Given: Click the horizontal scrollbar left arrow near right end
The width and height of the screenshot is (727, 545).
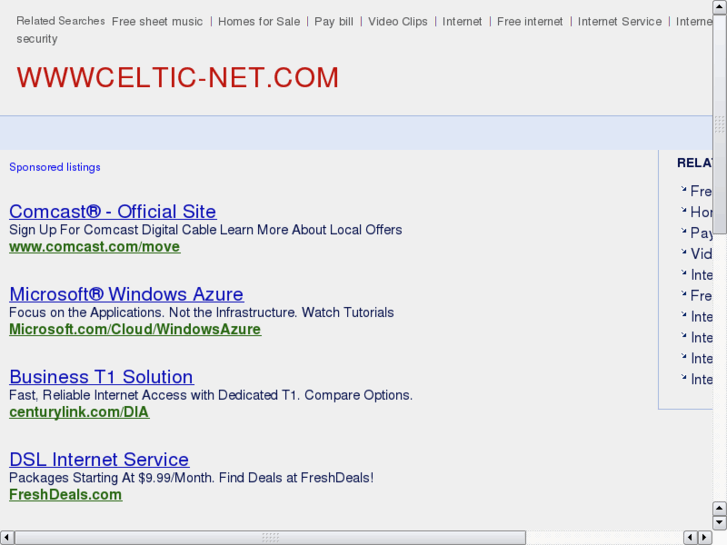Looking at the screenshot, I should coord(690,538).
